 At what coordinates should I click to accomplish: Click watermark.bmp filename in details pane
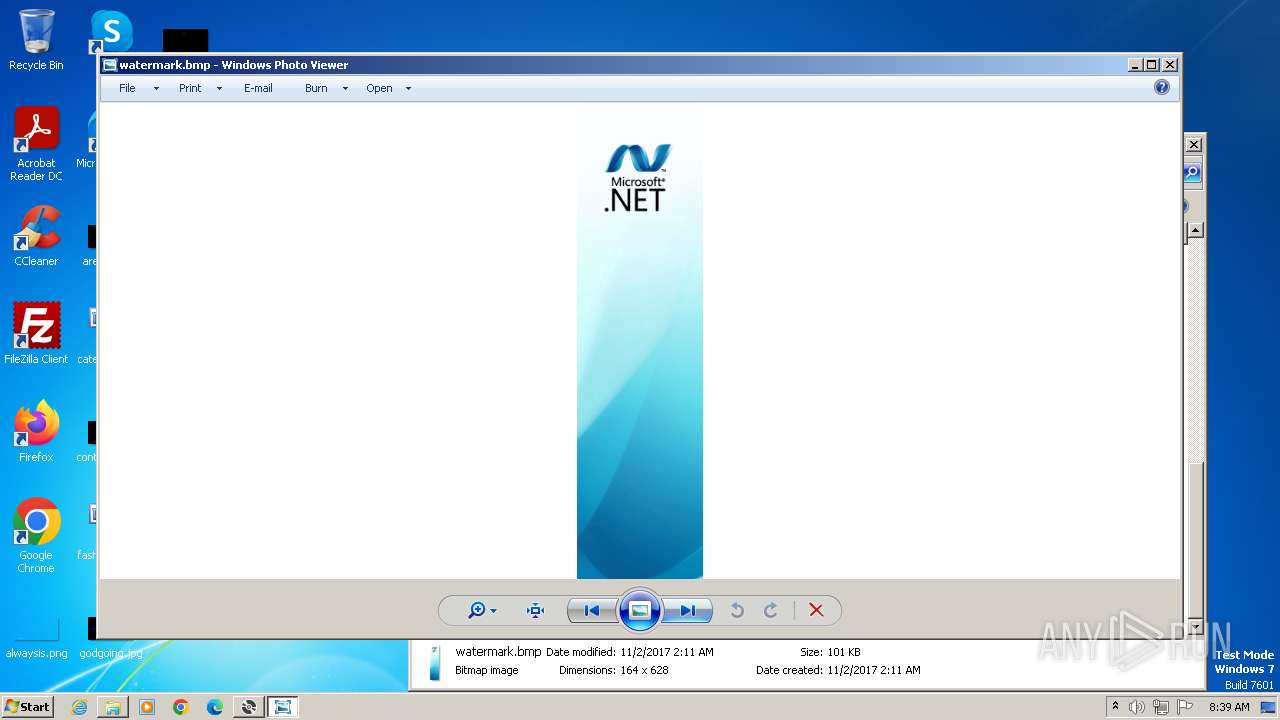pos(498,651)
